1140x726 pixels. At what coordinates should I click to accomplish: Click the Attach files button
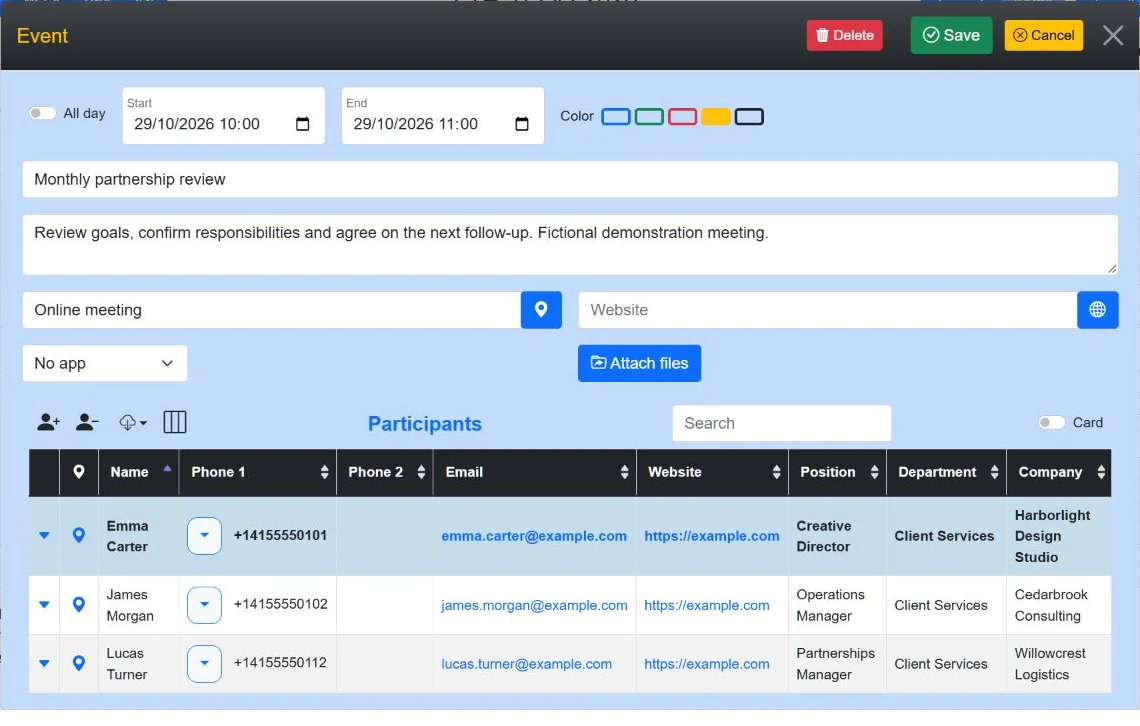639,363
